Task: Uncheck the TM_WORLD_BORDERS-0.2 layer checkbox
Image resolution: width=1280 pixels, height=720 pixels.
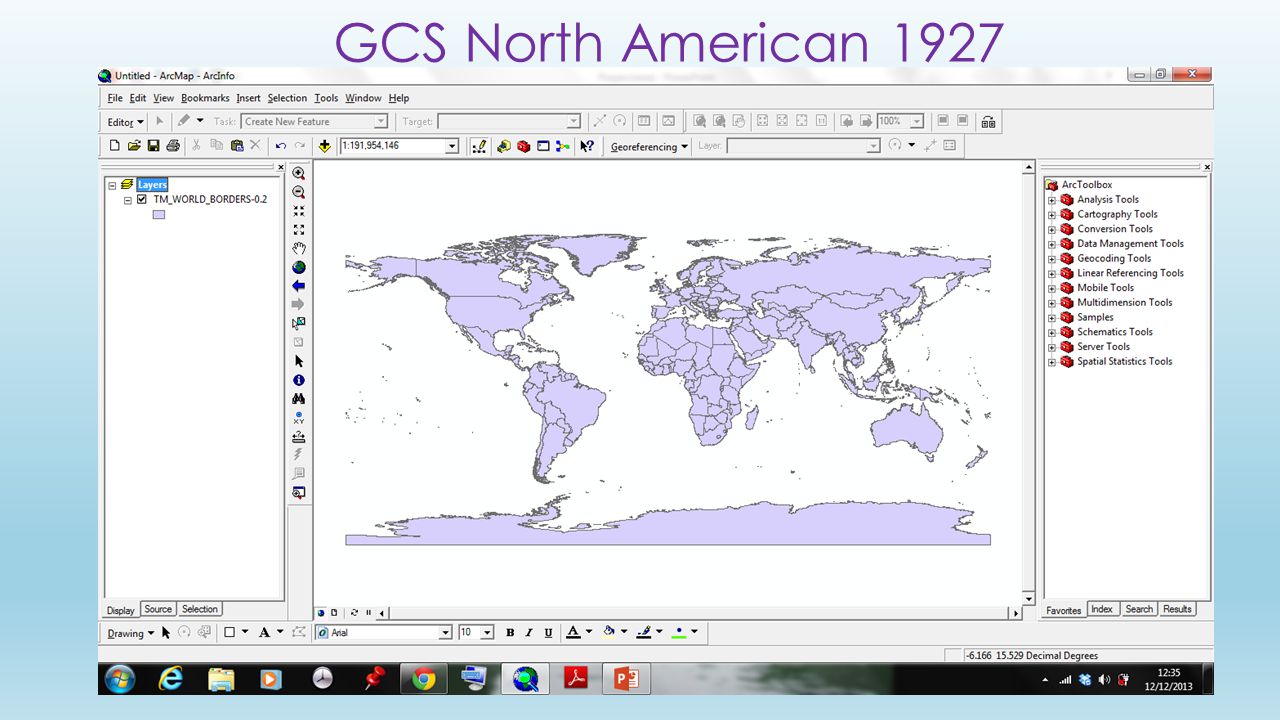Action: (x=141, y=199)
